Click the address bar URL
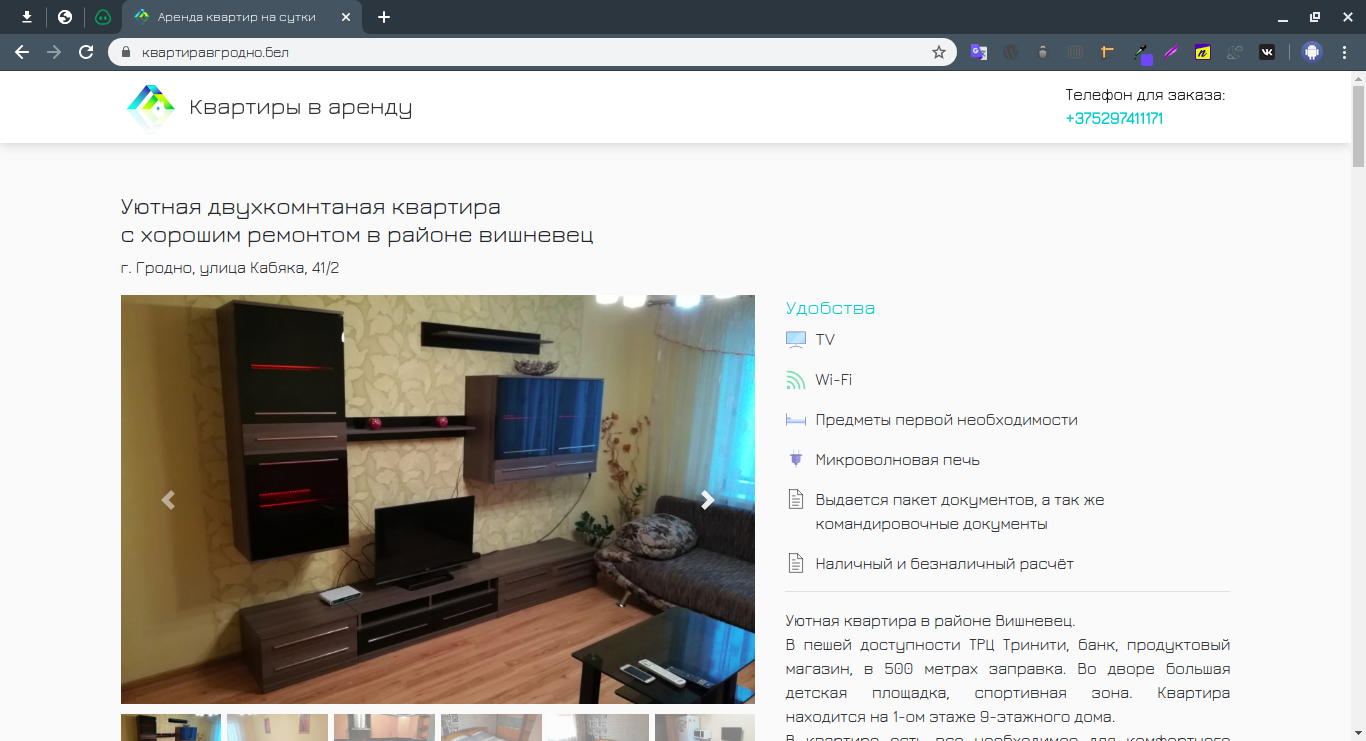The height and width of the screenshot is (741, 1366). coord(215,52)
